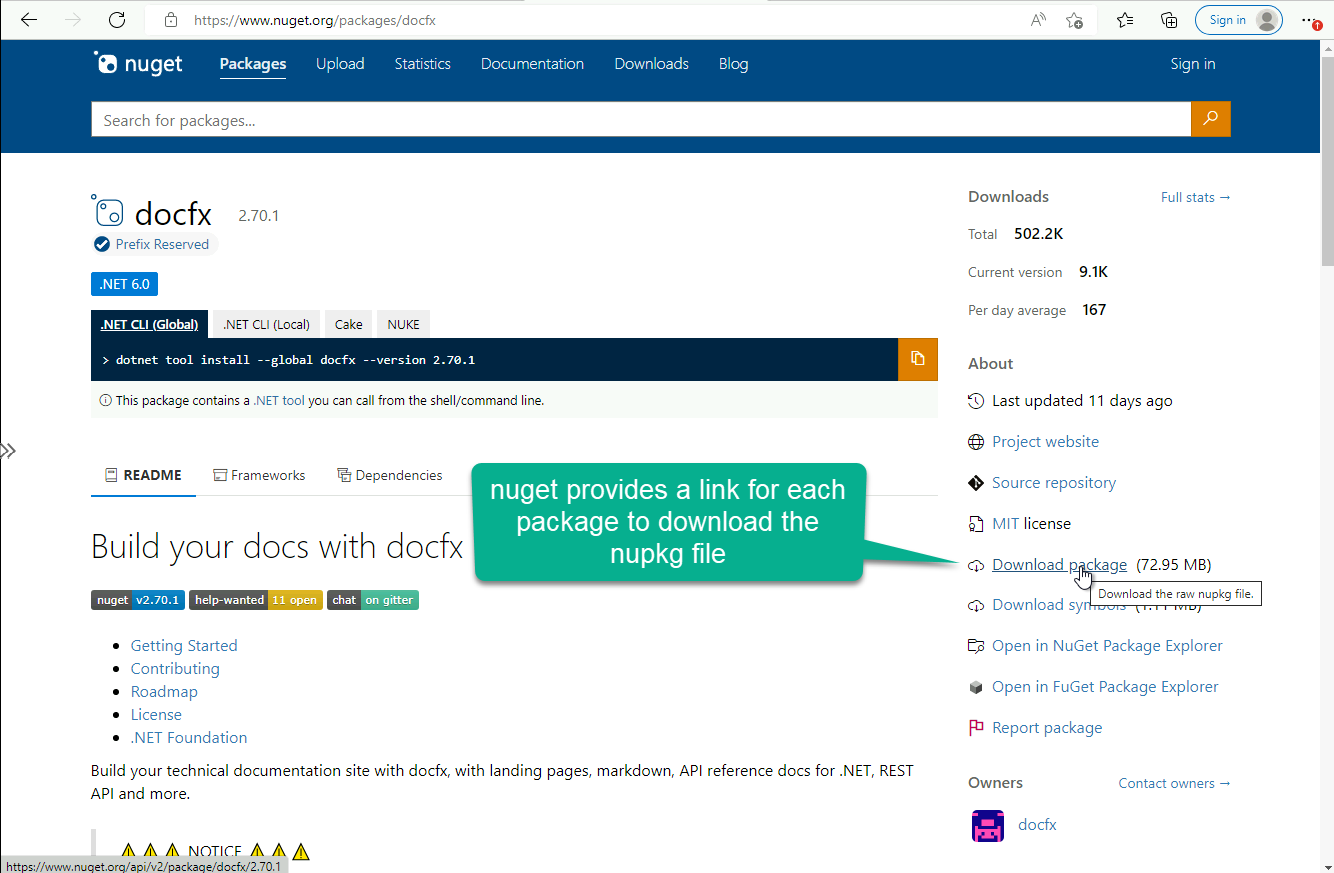Click the docfx owner avatar

[988, 825]
